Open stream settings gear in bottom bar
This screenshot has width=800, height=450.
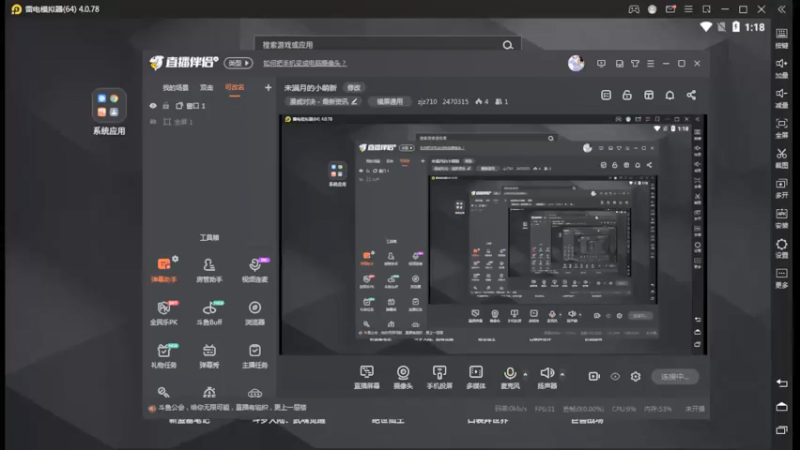click(x=635, y=377)
